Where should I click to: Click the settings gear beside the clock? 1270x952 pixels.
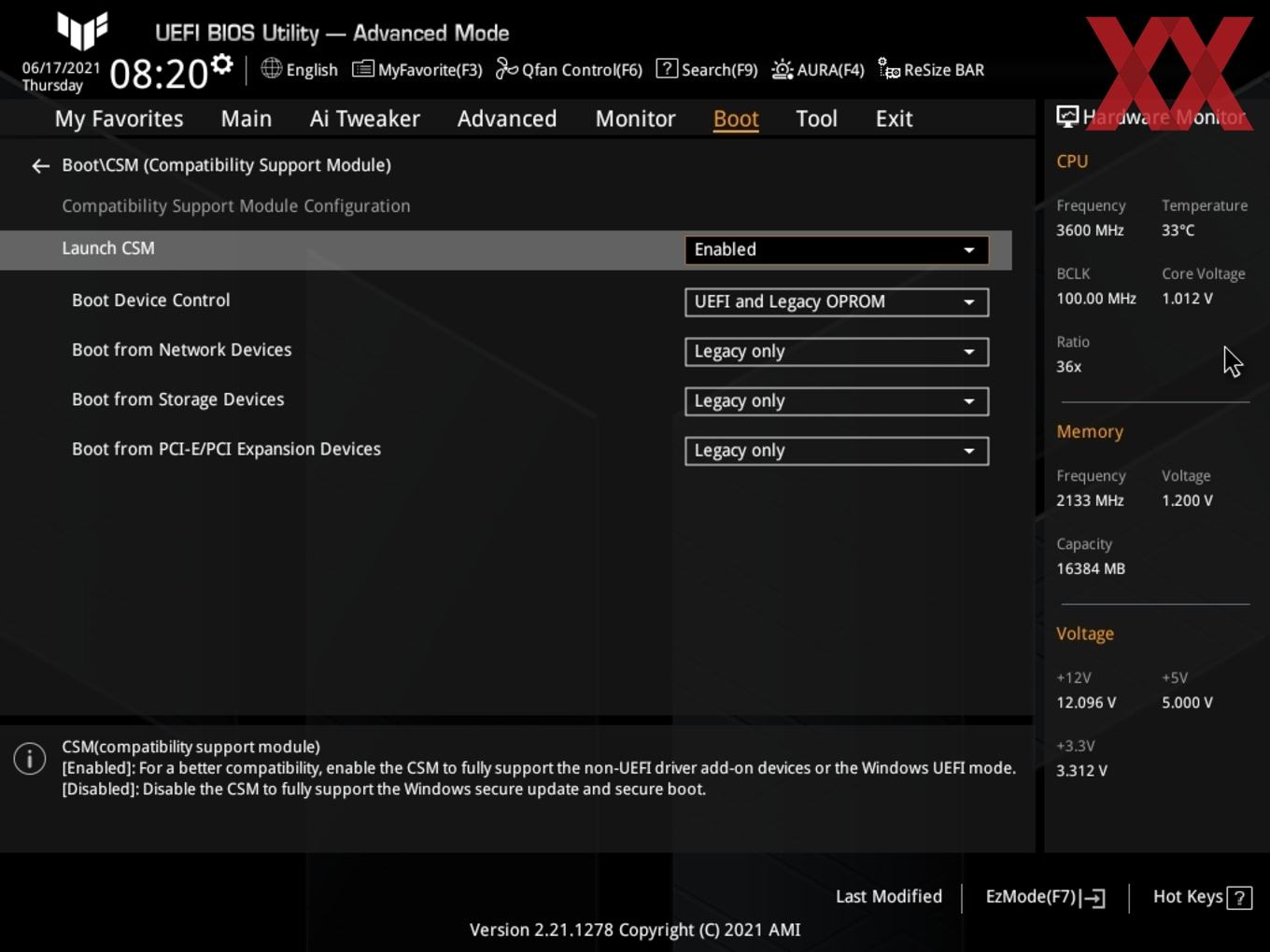click(222, 64)
